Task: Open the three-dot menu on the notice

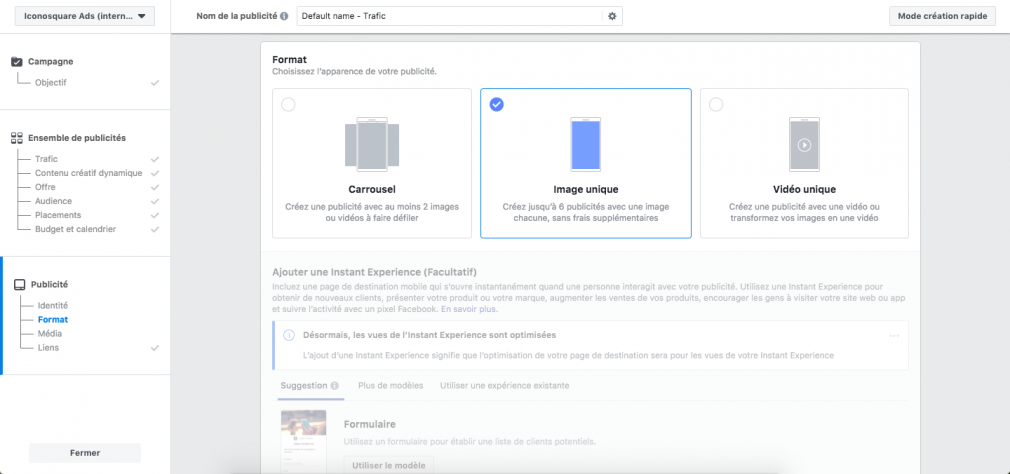Action: pyautogui.click(x=894, y=336)
